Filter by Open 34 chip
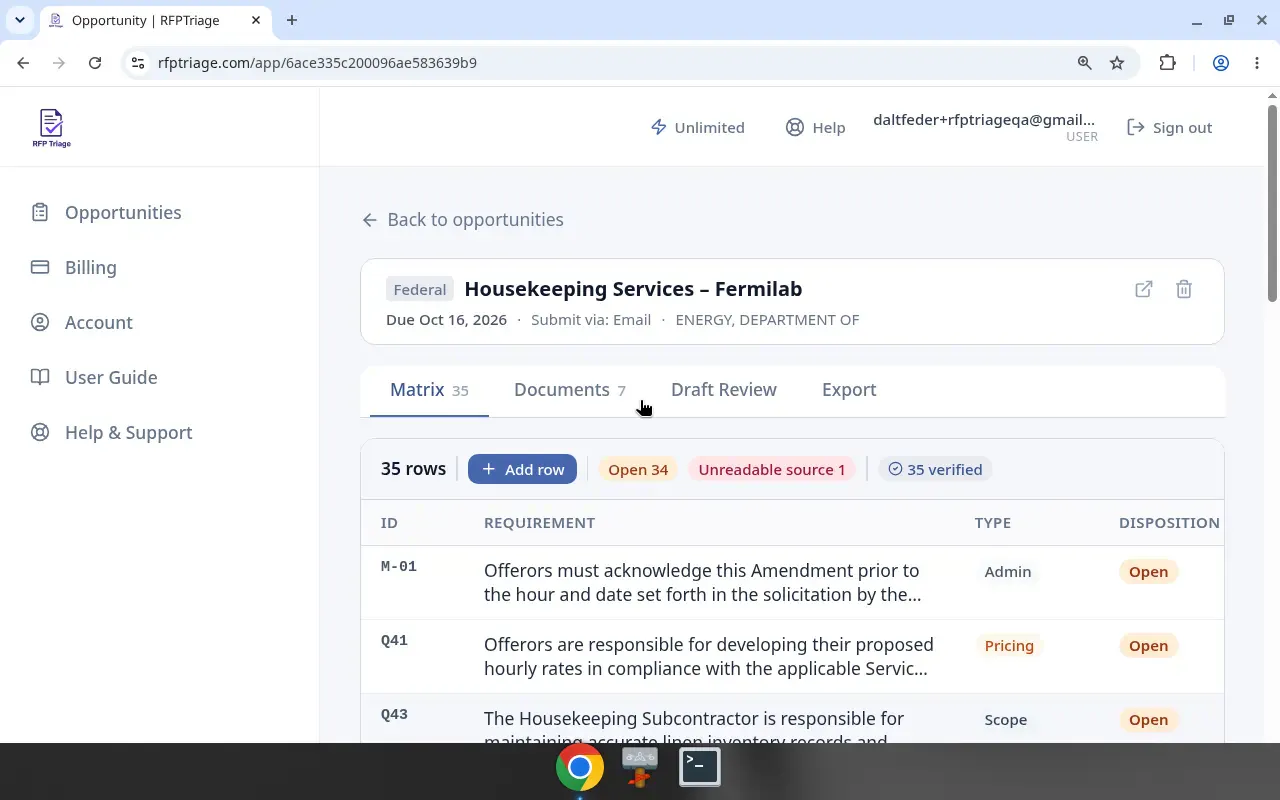This screenshot has height=800, width=1280. (638, 469)
